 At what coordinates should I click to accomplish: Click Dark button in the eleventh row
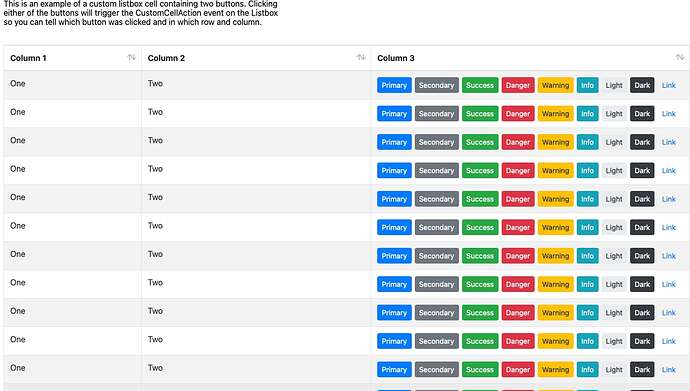tap(642, 370)
